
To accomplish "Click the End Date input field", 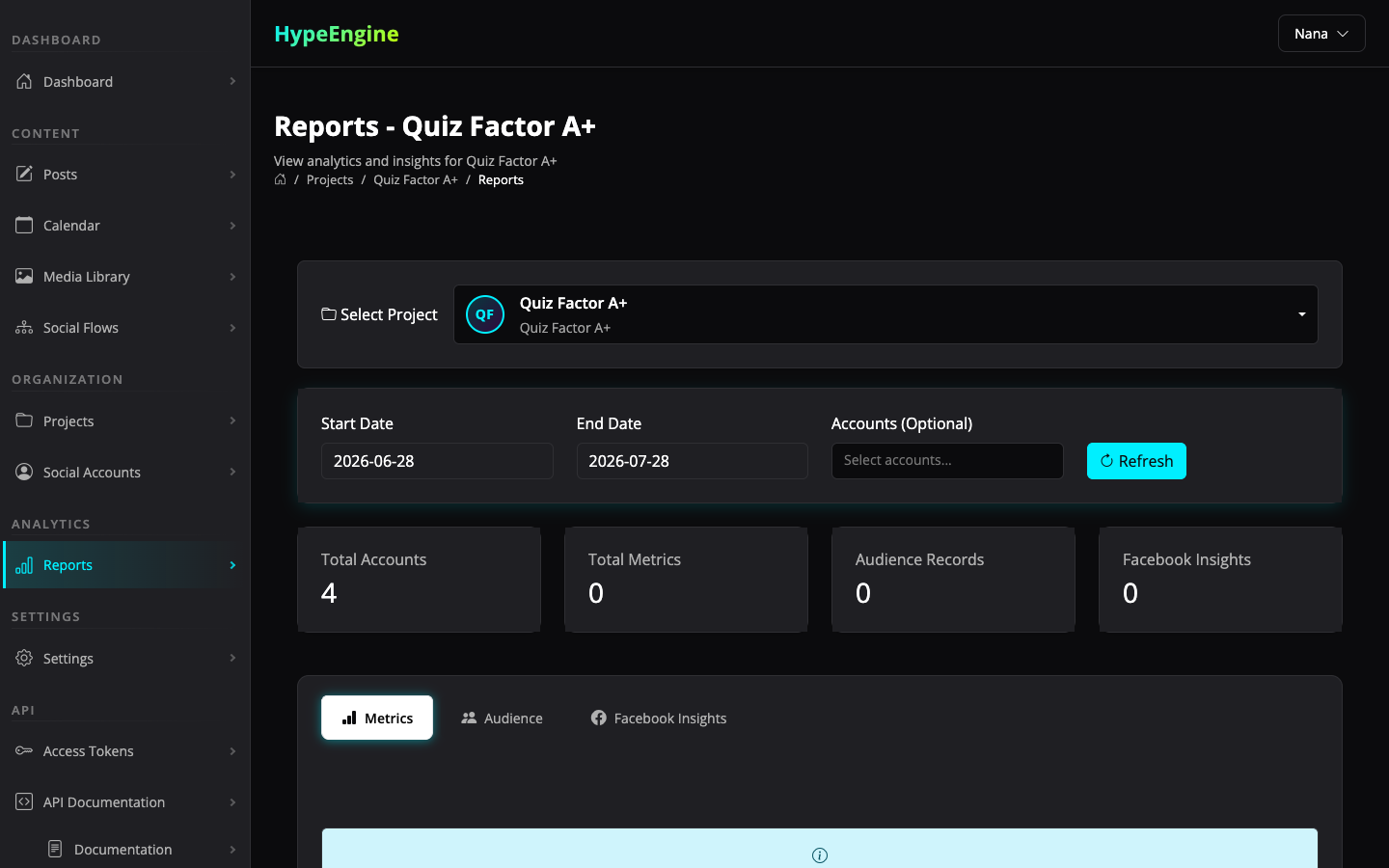I will (x=693, y=461).
